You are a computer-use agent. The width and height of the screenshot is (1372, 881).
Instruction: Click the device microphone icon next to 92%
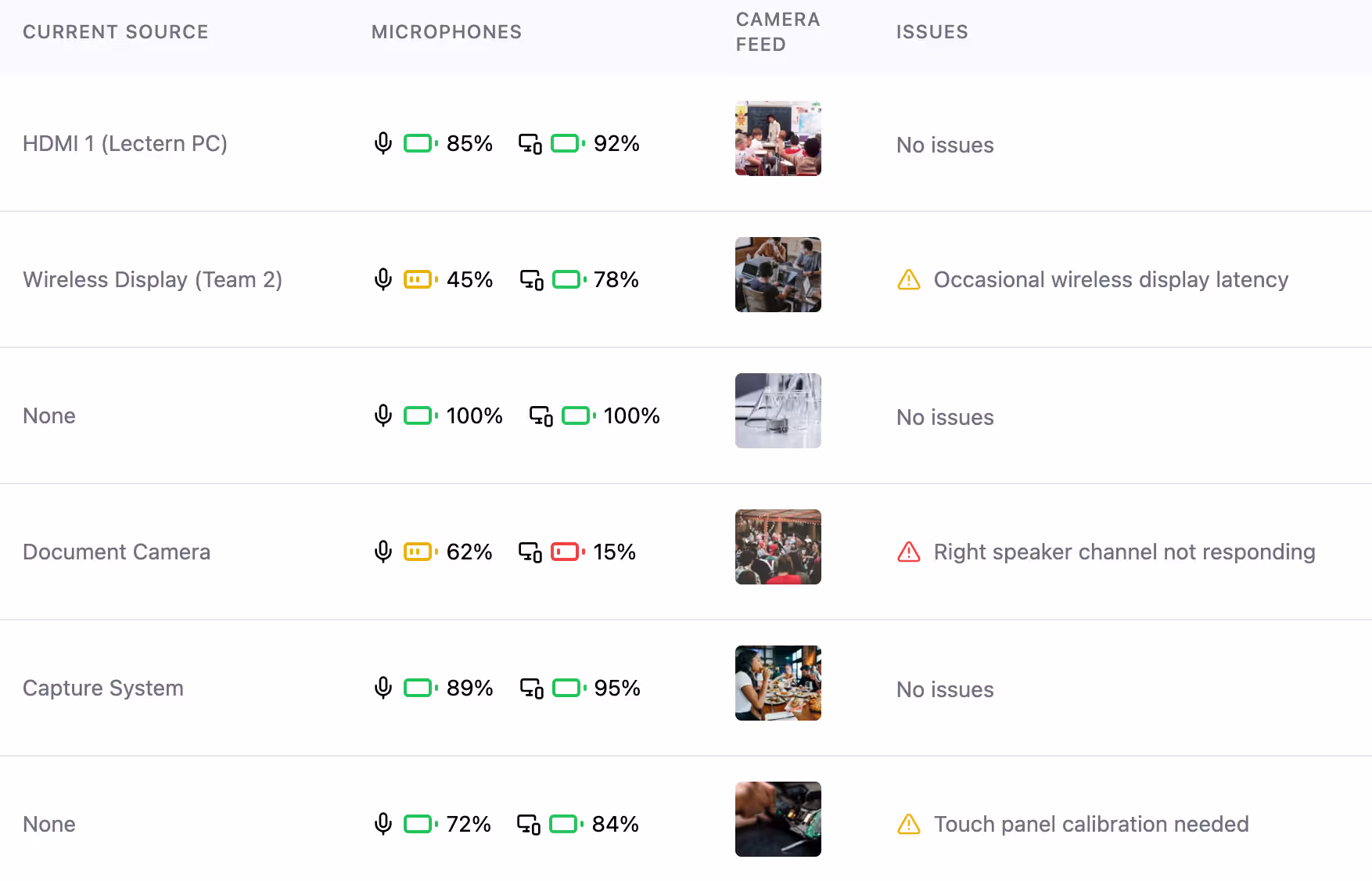530,144
